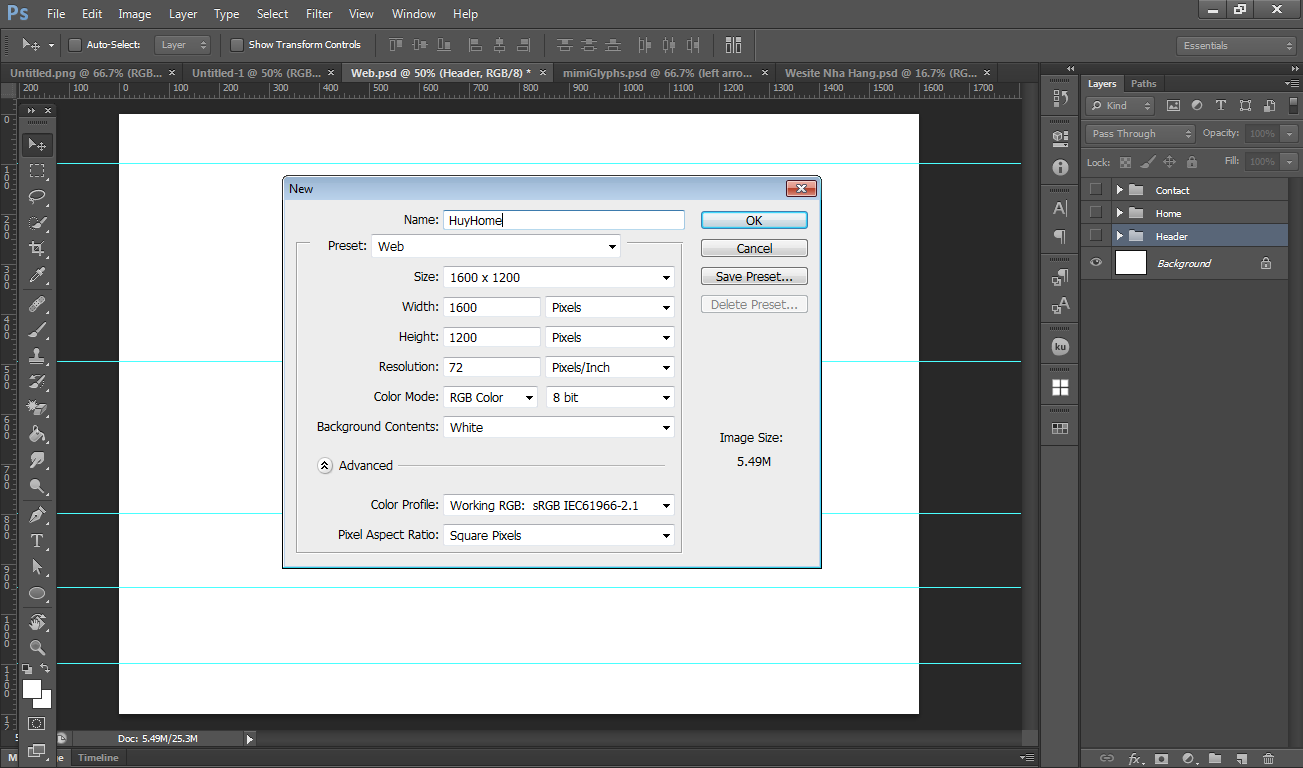1303x768 pixels.
Task: Select the Lasso tool
Action: tap(37, 197)
